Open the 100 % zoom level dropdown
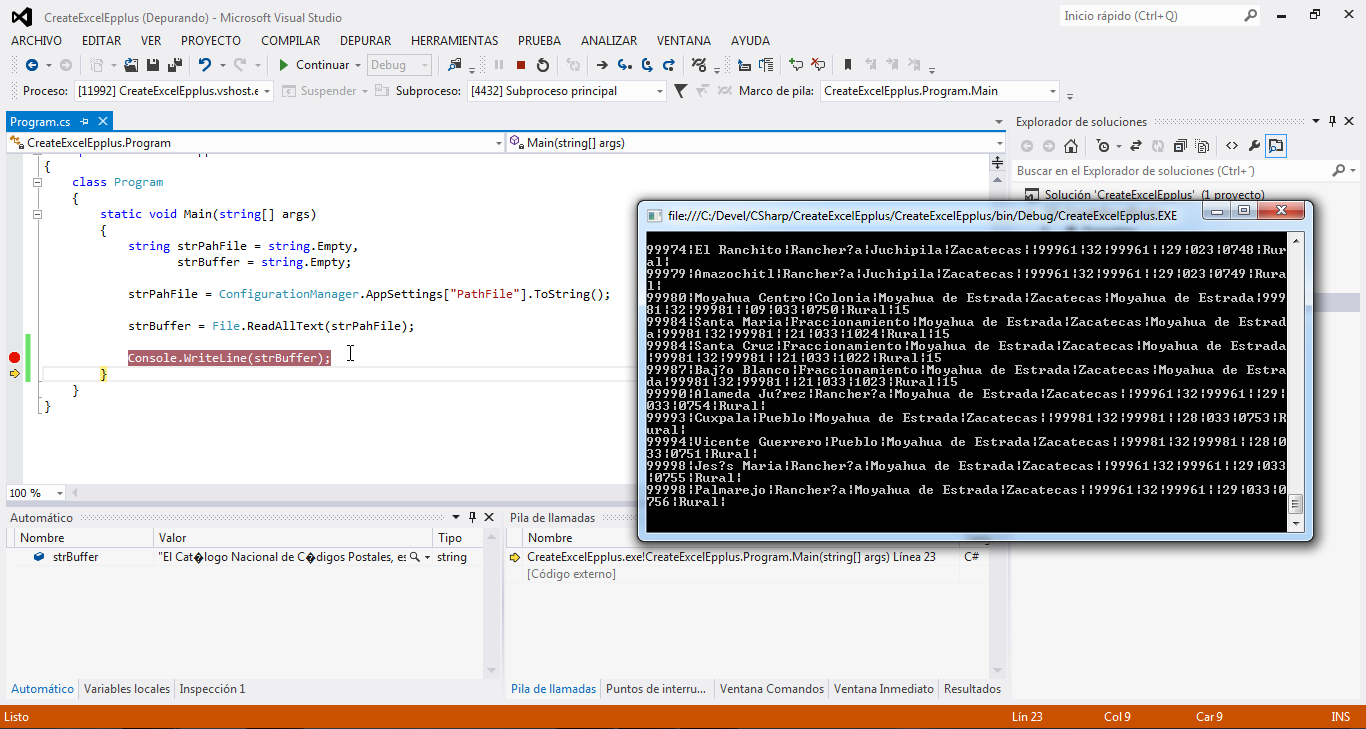1366x729 pixels. click(59, 493)
